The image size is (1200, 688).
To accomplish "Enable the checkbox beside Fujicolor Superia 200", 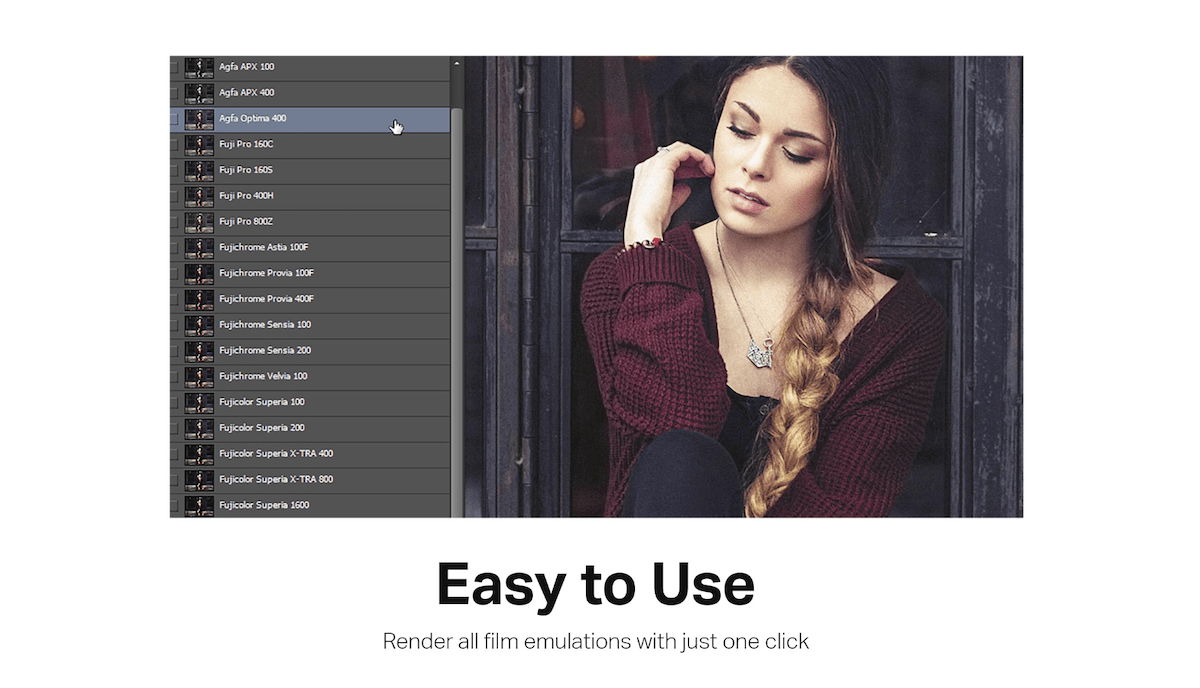I will [x=175, y=427].
